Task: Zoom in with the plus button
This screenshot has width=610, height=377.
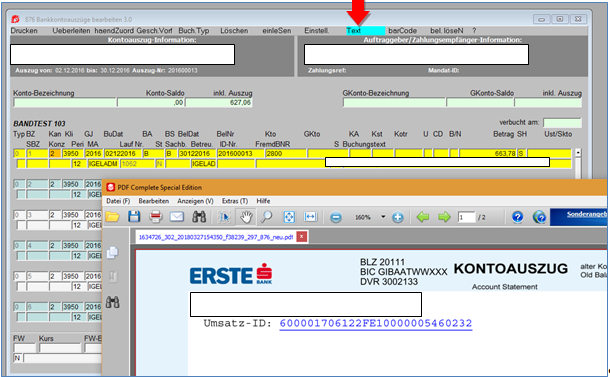Action: (x=398, y=217)
